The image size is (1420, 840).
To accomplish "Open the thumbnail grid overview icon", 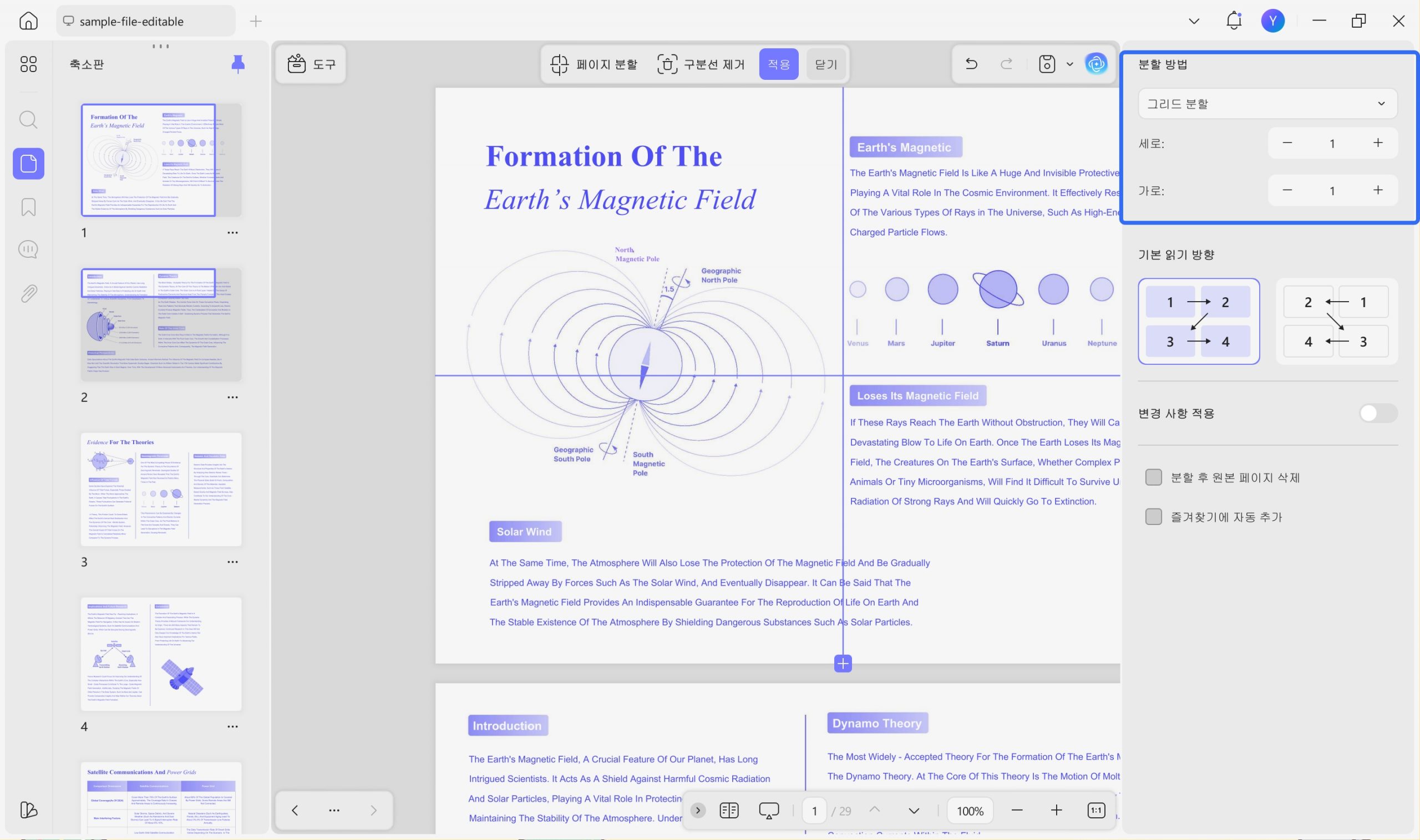I will [28, 64].
